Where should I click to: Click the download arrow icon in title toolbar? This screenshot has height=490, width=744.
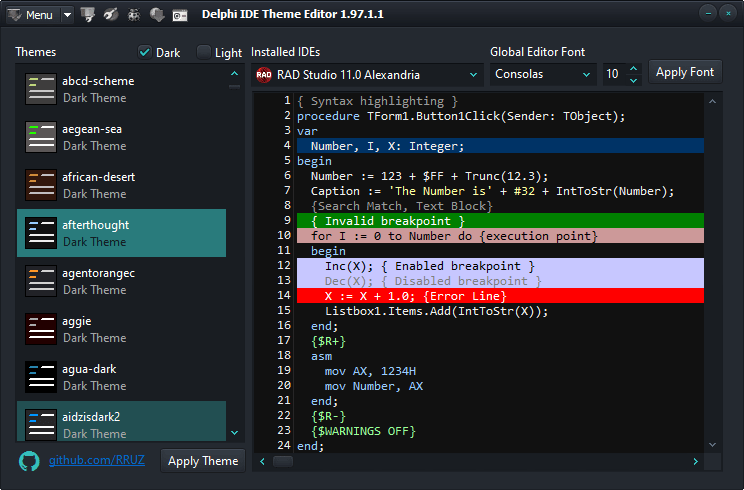click(157, 15)
